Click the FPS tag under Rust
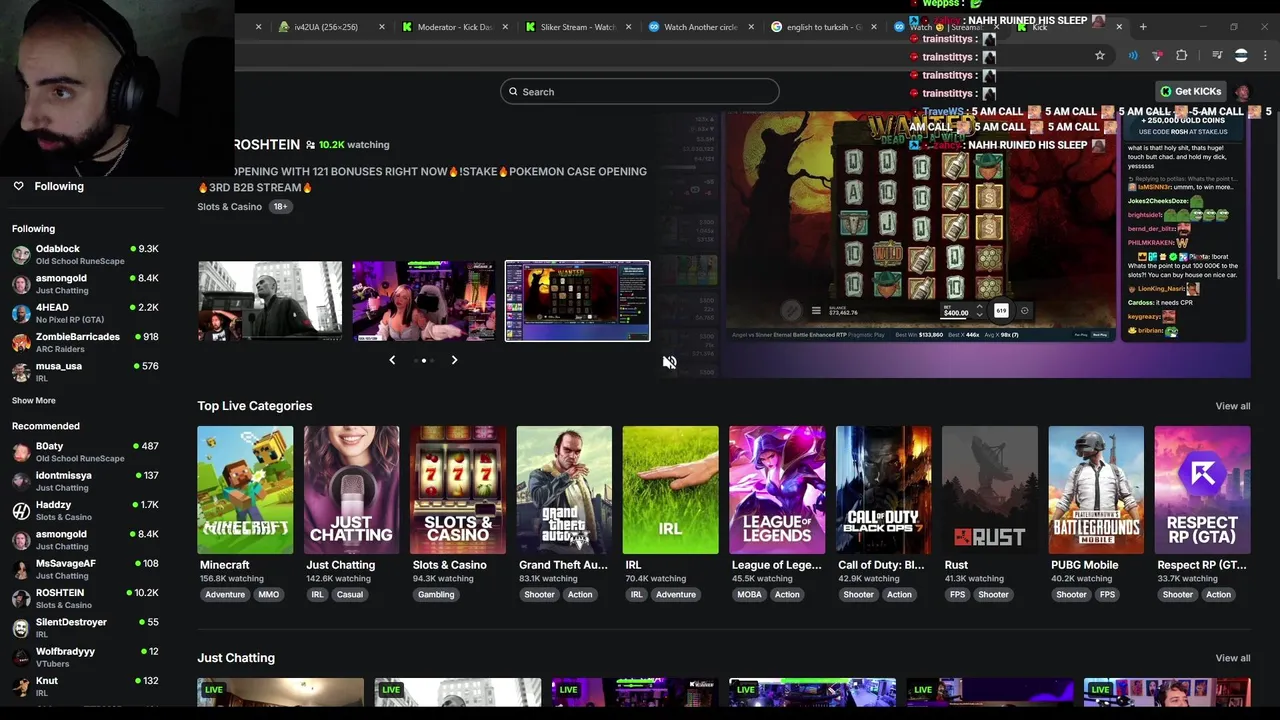The height and width of the screenshot is (720, 1280). [x=958, y=595]
